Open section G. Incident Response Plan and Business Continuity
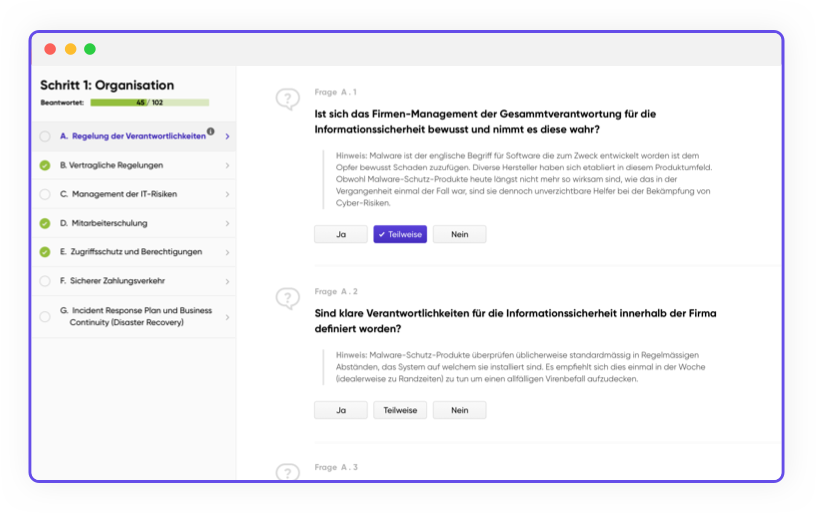816x513 pixels. (x=134, y=316)
